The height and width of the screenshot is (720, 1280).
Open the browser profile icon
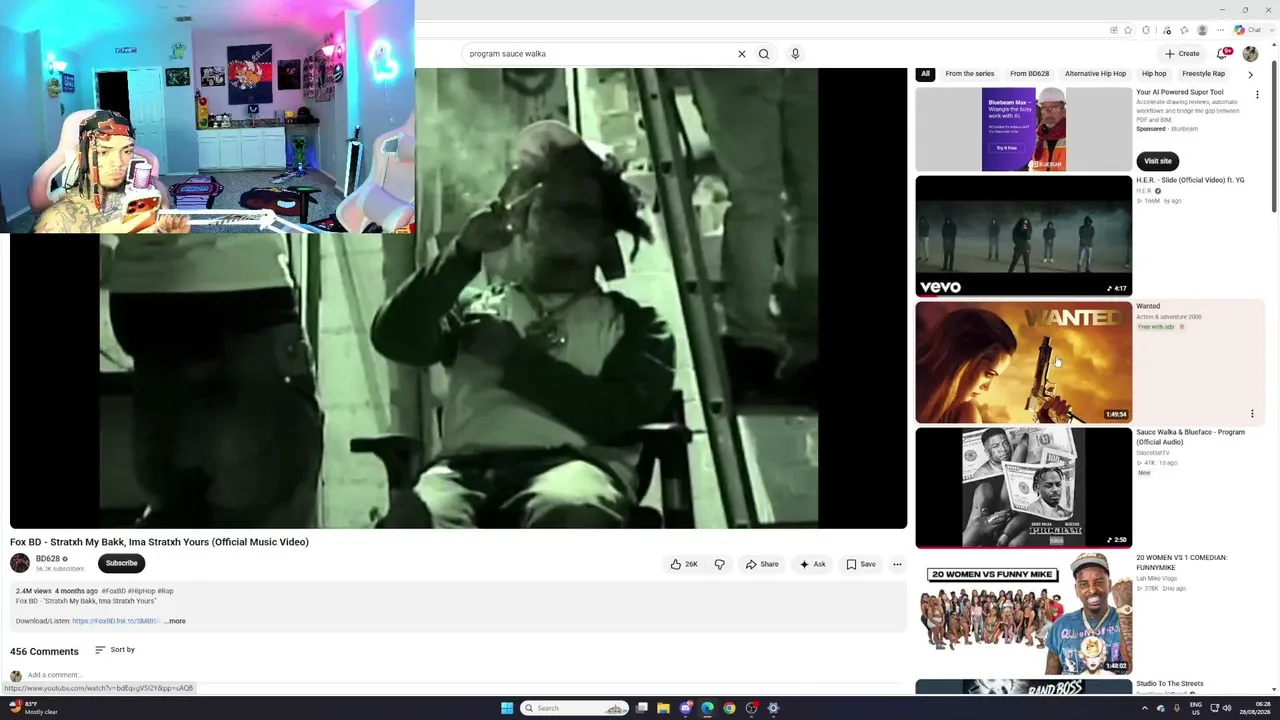coord(1202,30)
